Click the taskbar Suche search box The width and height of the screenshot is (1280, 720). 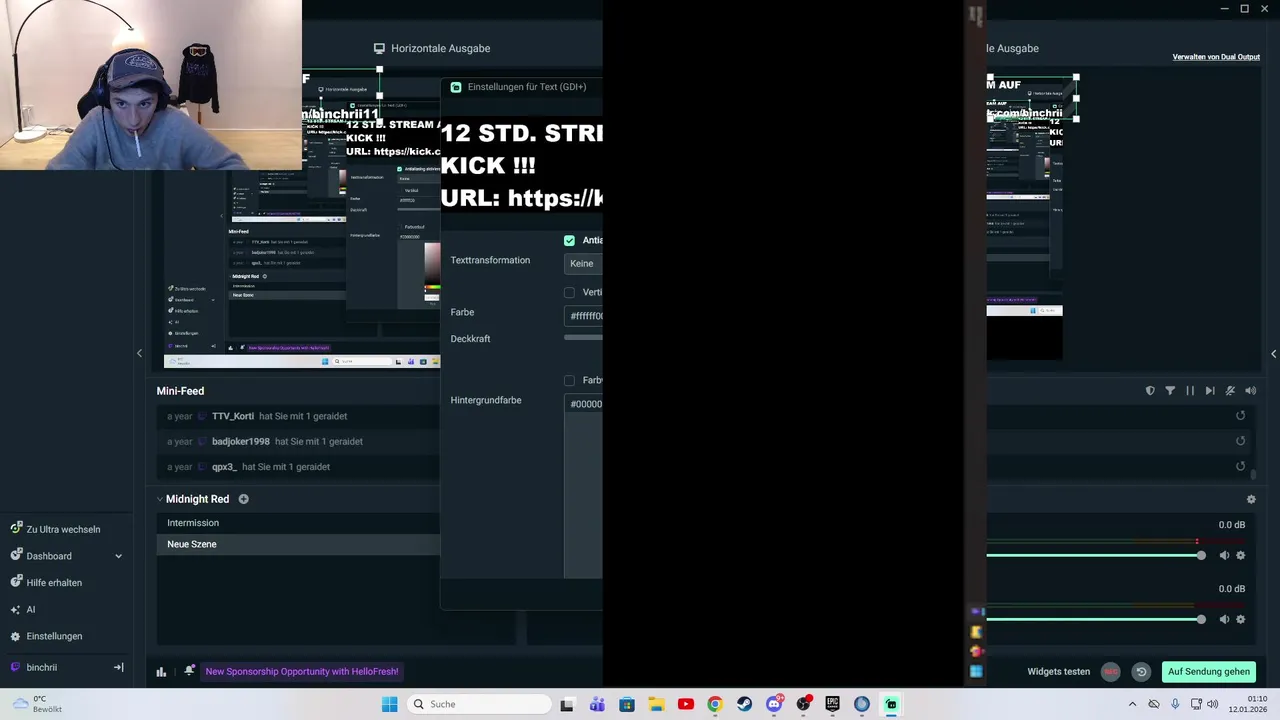[480, 704]
